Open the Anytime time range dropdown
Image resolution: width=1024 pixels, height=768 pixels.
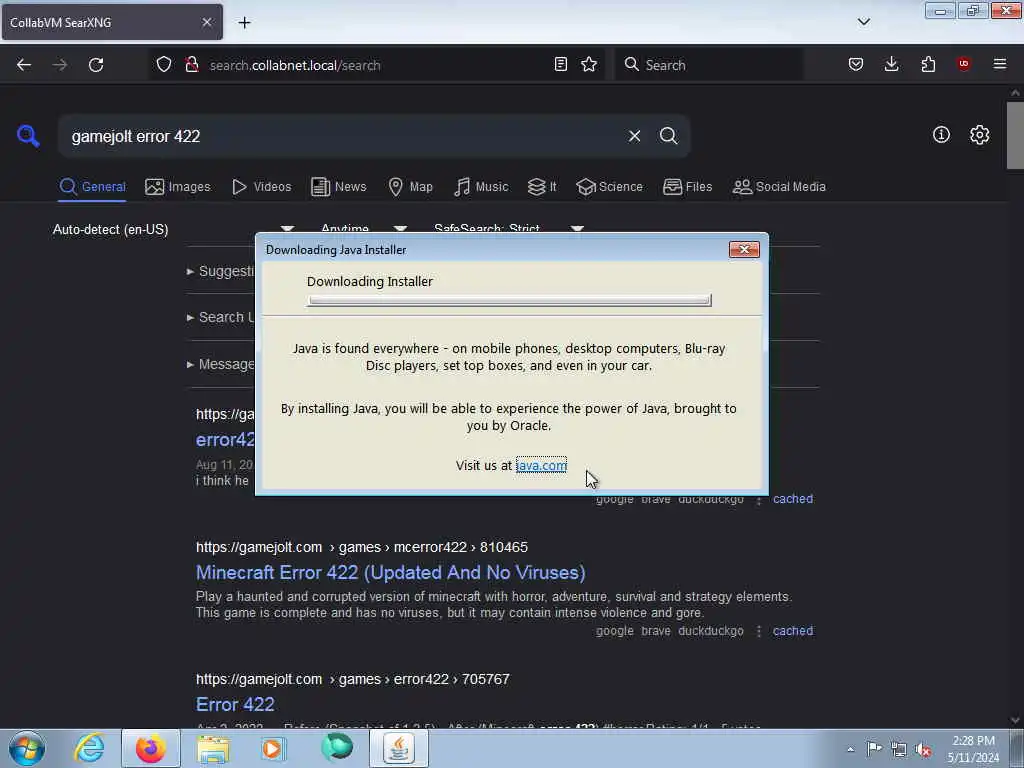[364, 228]
